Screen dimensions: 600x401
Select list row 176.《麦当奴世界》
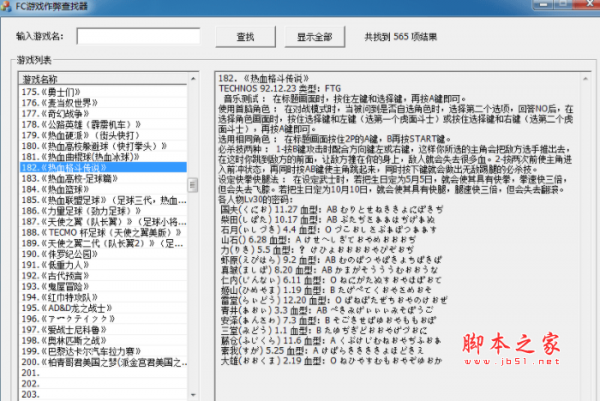point(103,103)
